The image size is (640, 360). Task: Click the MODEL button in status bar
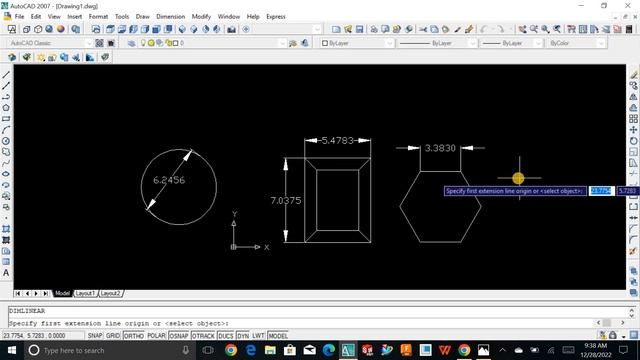[x=278, y=336]
